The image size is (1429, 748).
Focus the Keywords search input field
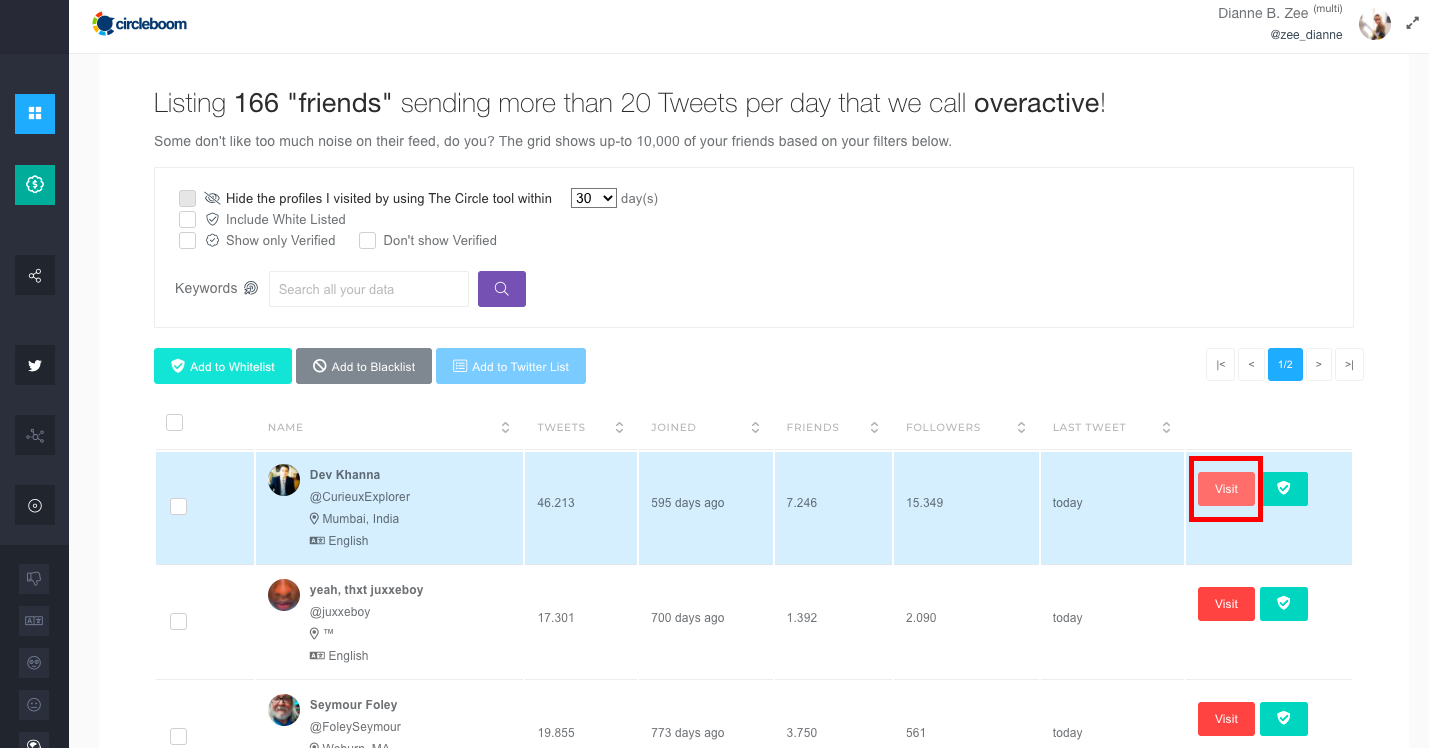click(368, 289)
